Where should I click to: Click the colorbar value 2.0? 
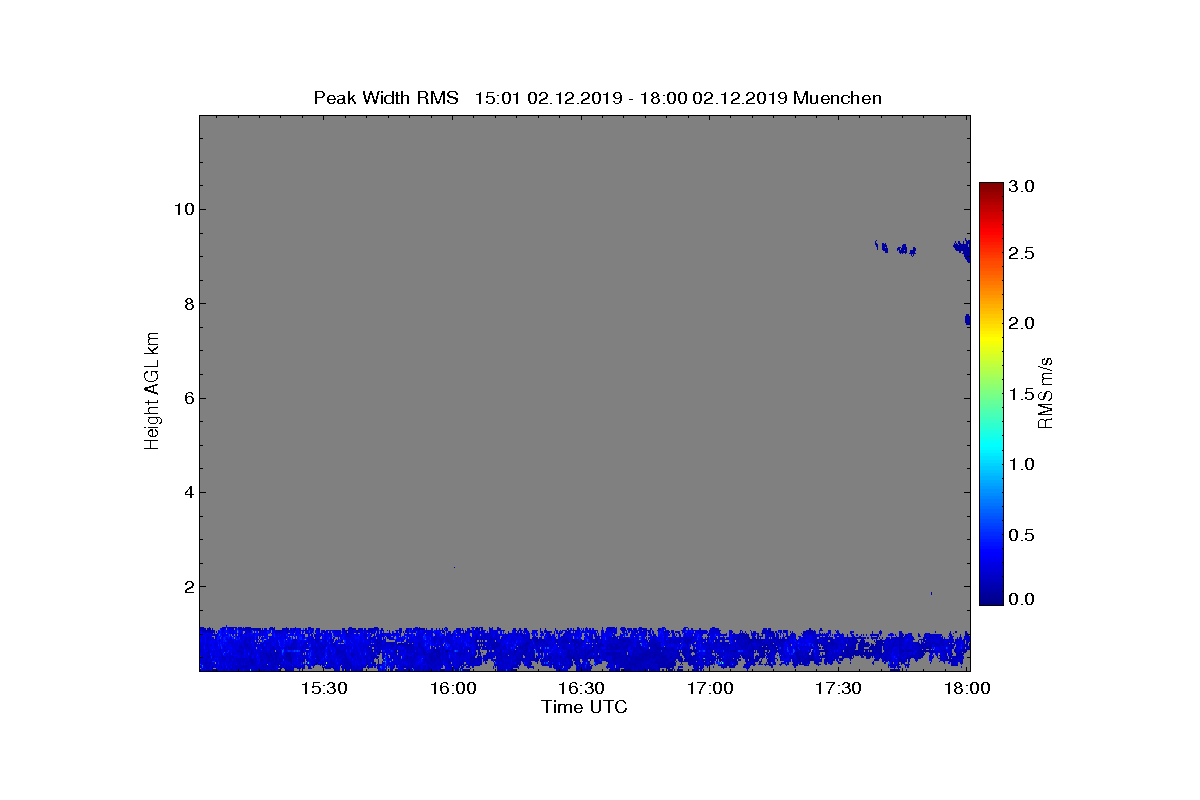(1021, 323)
